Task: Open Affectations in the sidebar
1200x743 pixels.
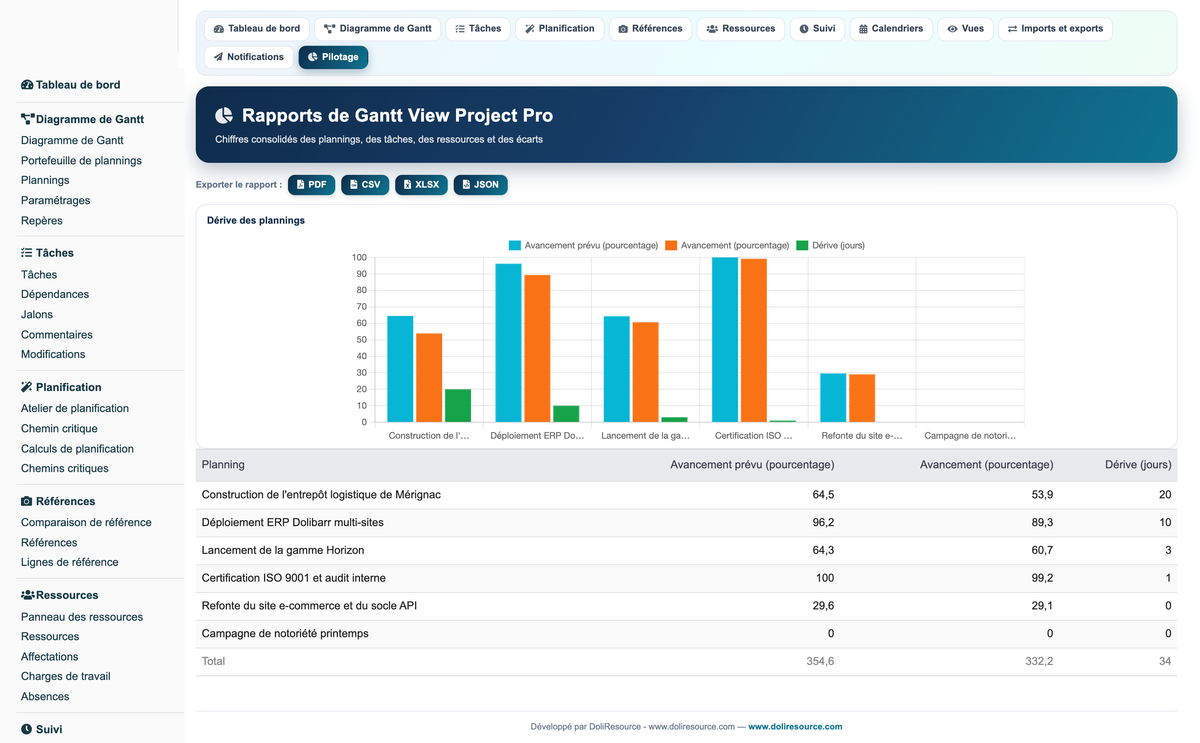Action: (x=50, y=656)
